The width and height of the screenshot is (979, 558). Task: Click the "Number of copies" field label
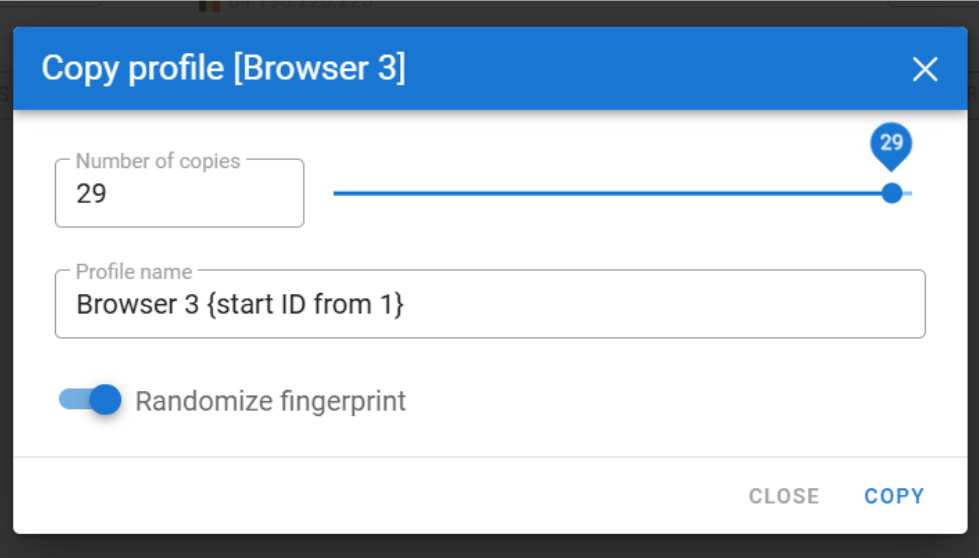(x=158, y=161)
